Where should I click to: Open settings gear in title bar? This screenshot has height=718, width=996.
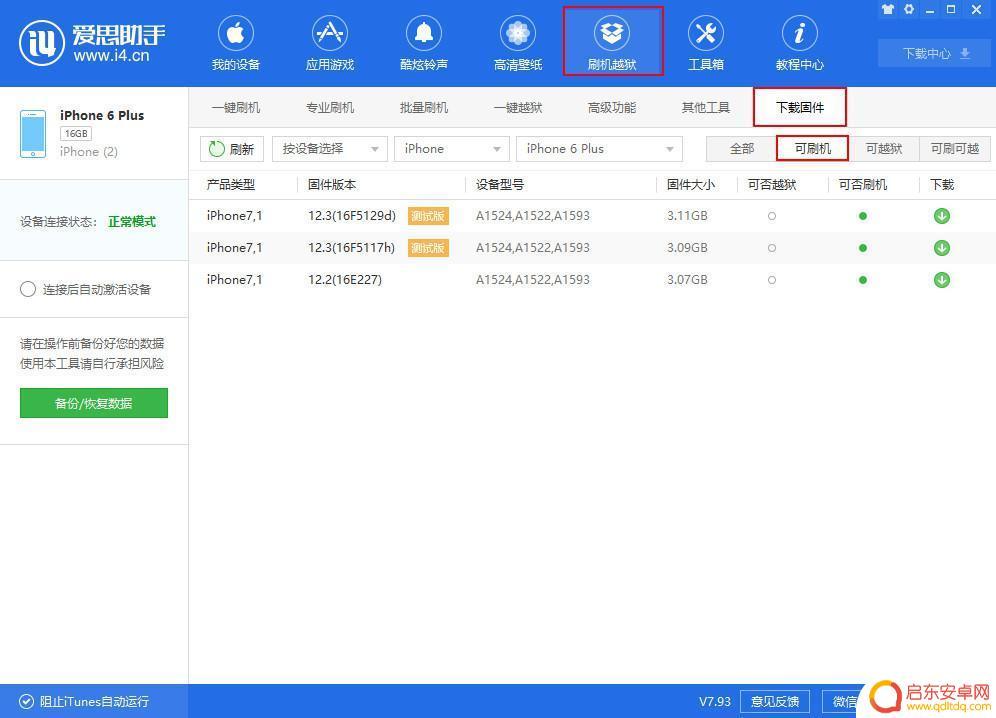click(x=909, y=10)
